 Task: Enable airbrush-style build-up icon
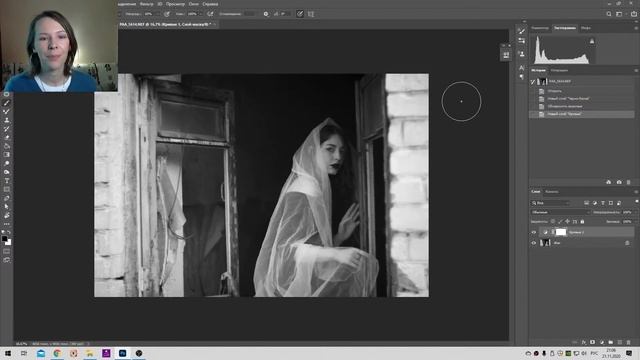[210, 14]
